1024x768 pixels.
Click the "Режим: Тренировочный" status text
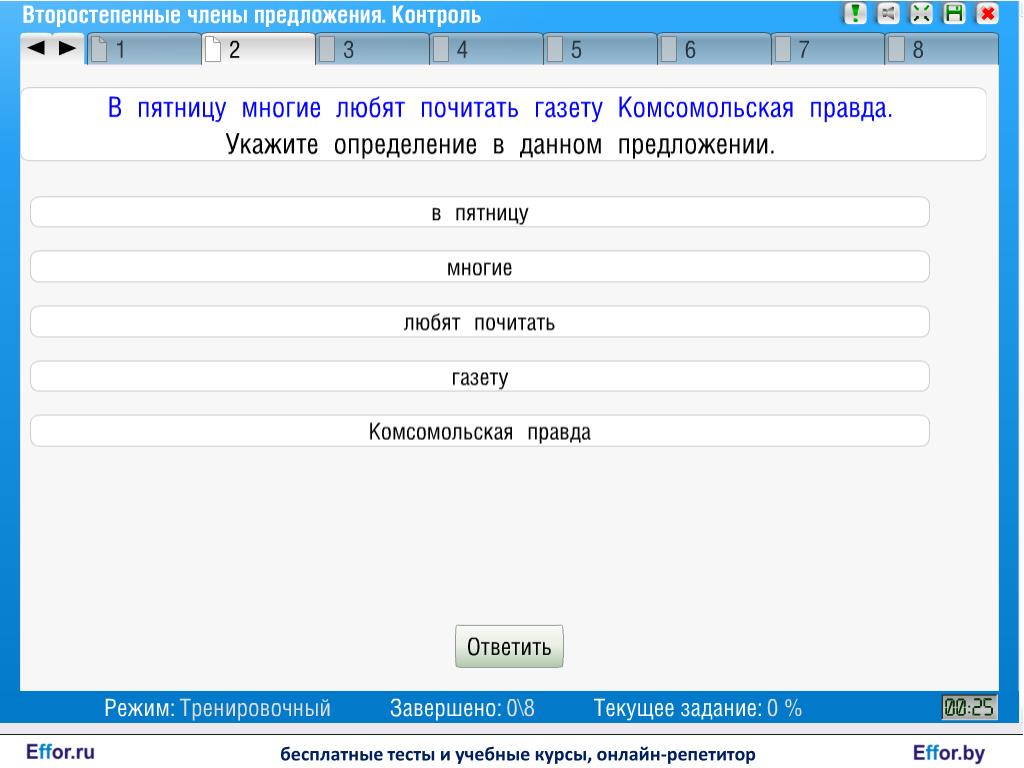pyautogui.click(x=217, y=708)
